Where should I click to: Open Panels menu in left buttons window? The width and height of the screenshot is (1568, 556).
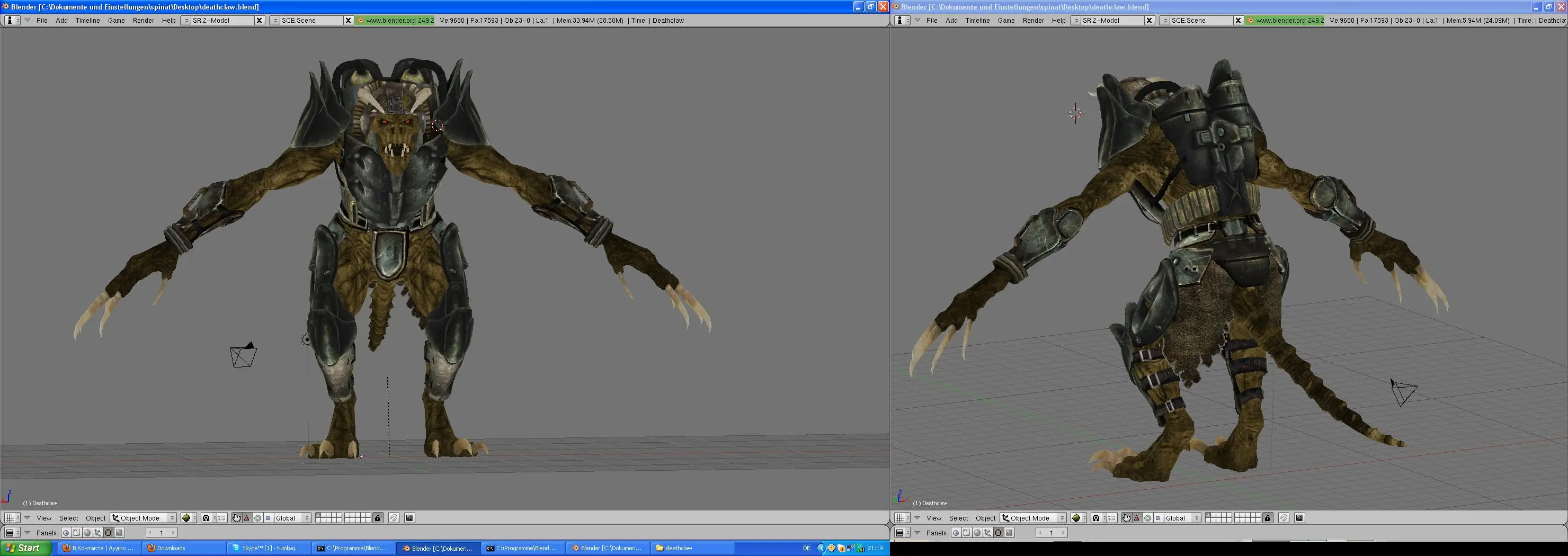[x=46, y=532]
